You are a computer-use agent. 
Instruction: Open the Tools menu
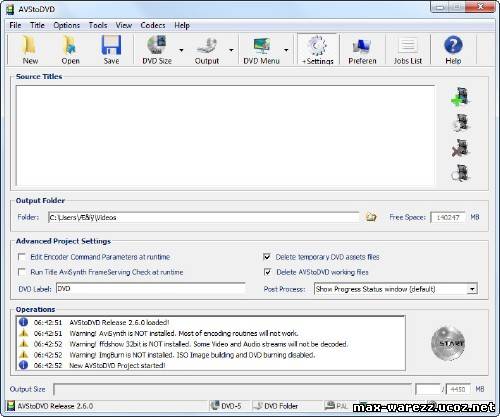pyautogui.click(x=98, y=25)
